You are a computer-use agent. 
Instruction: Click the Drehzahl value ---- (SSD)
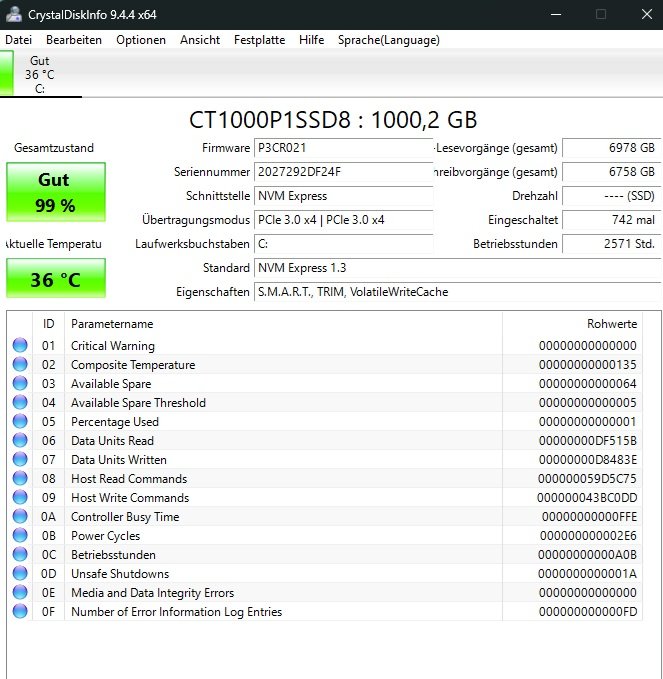coord(611,196)
